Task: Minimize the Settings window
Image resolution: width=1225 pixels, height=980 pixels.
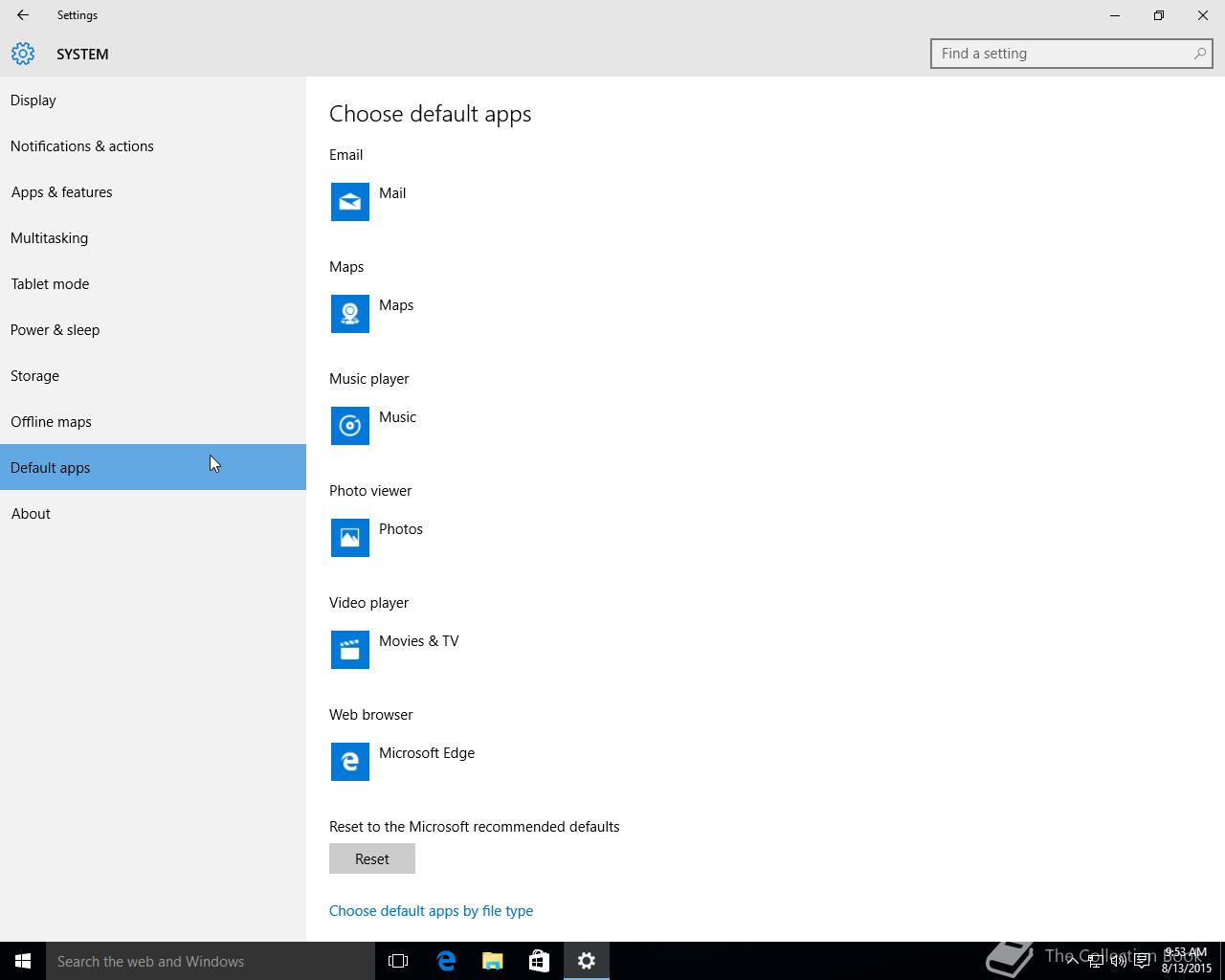Action: [x=1115, y=15]
